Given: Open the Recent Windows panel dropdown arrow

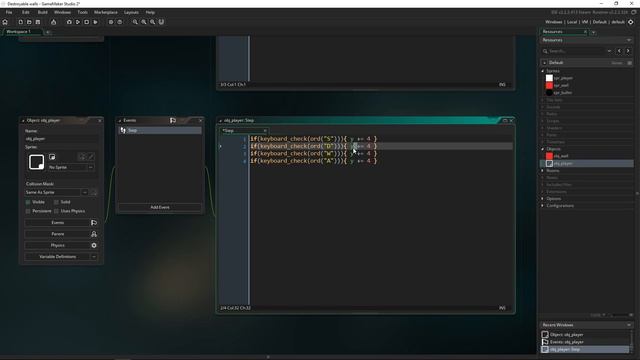Looking at the screenshot, I should point(629,325).
